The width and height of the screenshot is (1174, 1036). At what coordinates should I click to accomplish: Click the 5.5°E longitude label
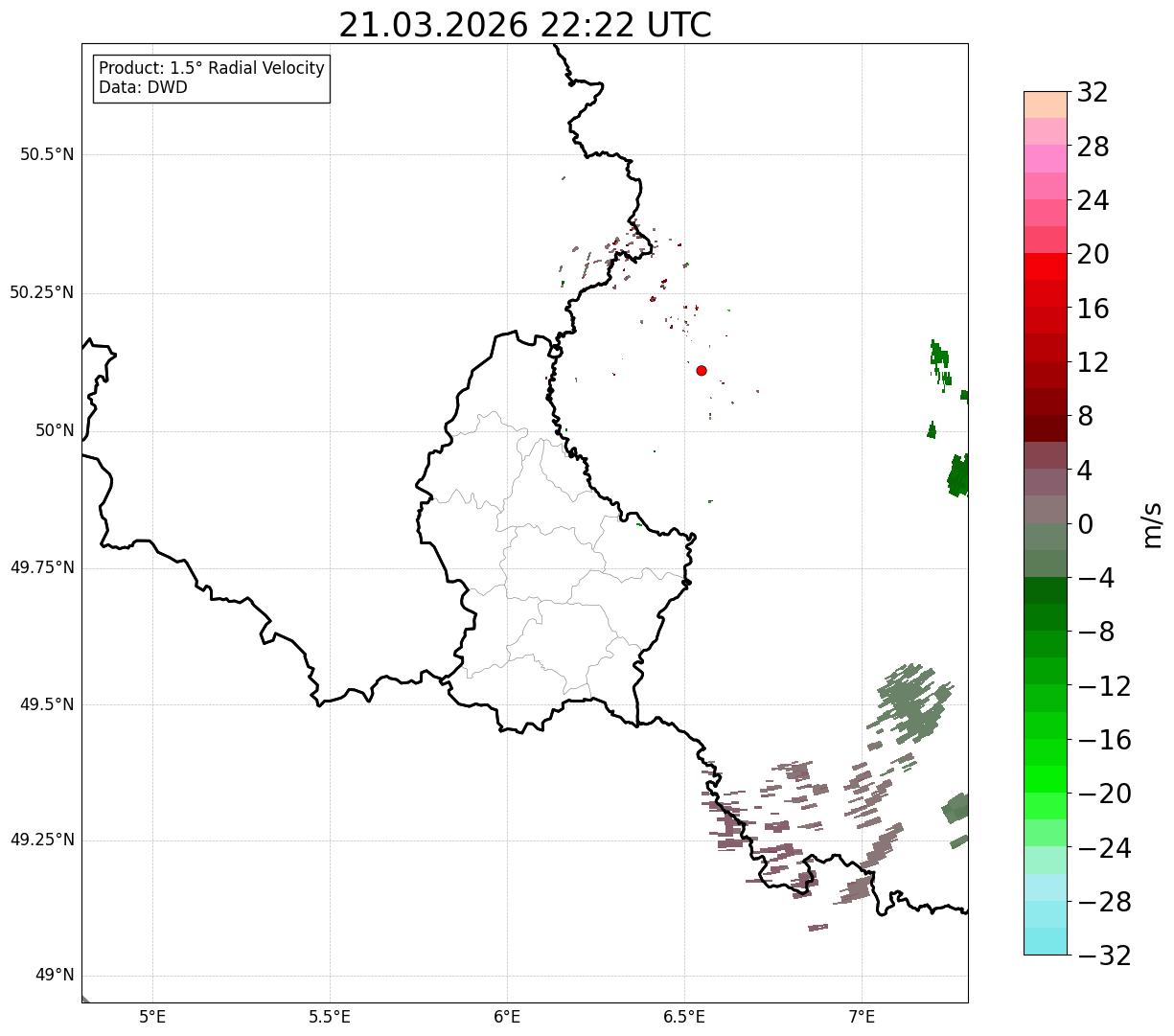pos(330,1017)
